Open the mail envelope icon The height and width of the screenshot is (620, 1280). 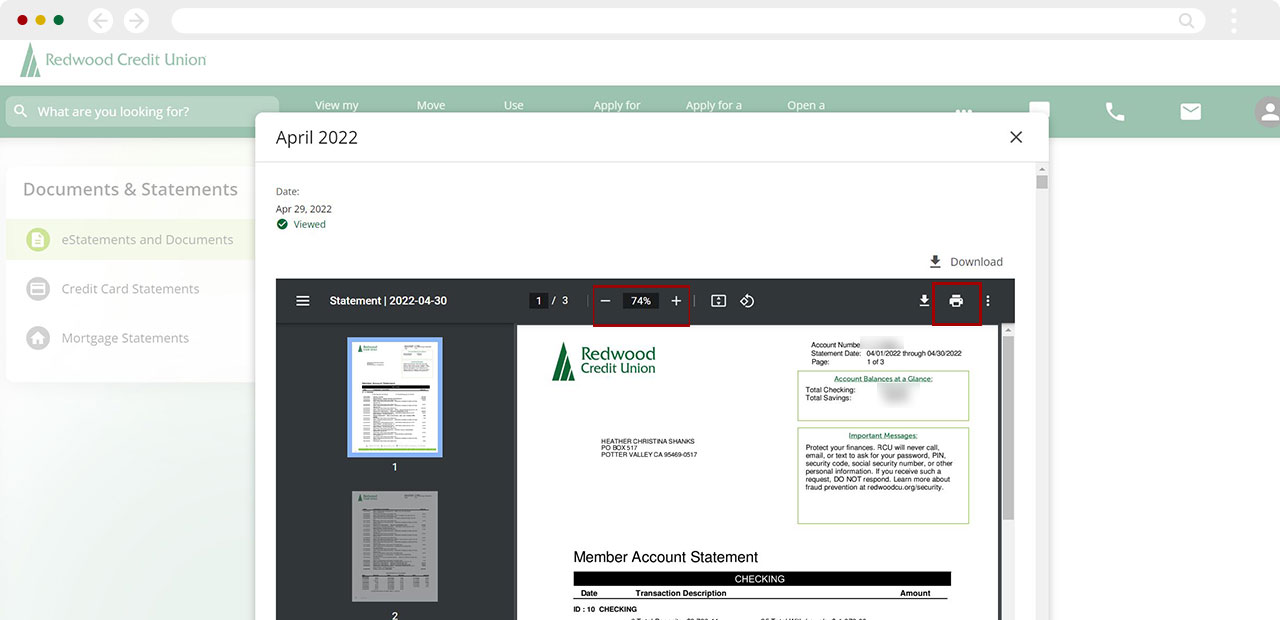[1190, 111]
